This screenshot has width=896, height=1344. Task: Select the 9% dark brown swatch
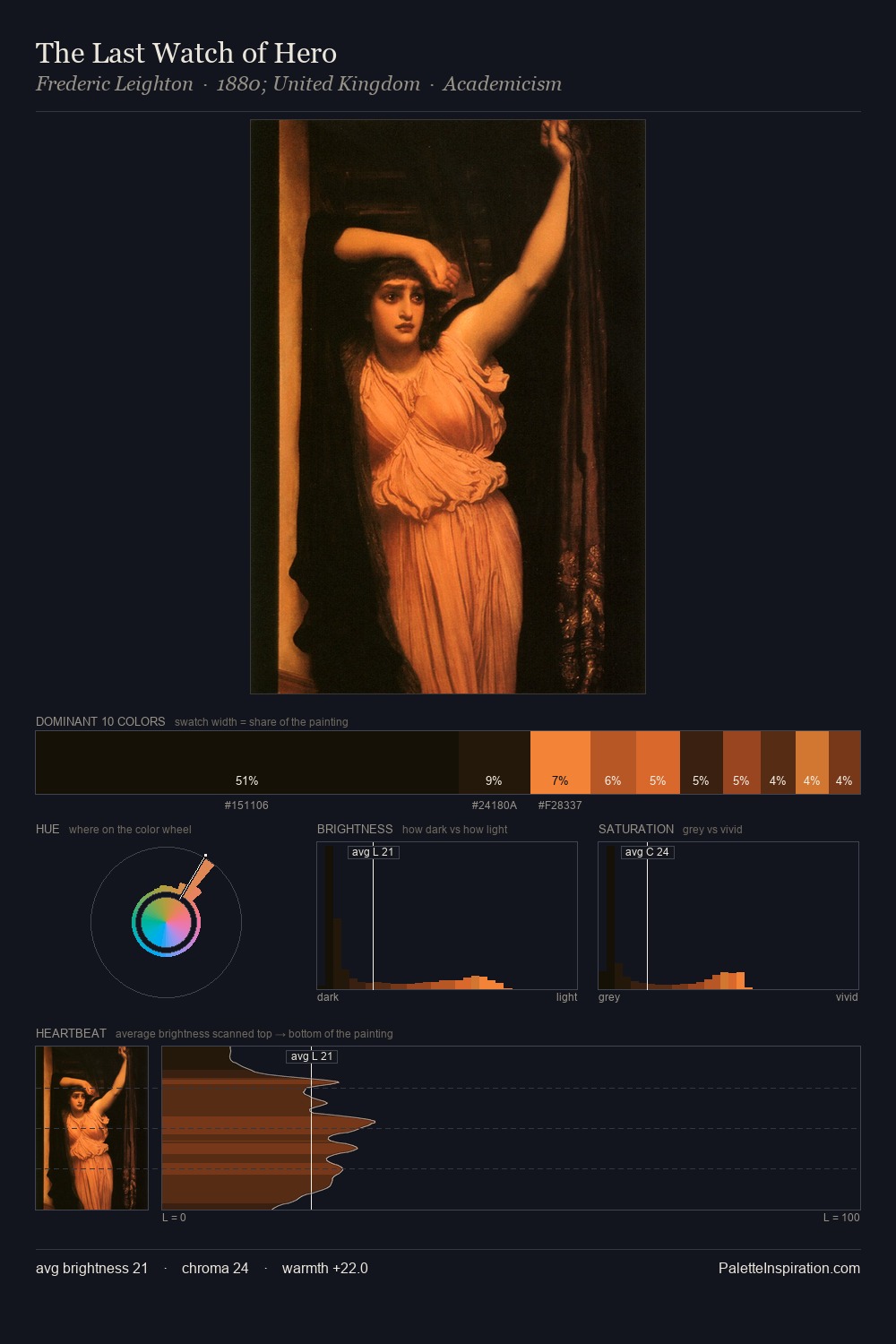point(495,762)
